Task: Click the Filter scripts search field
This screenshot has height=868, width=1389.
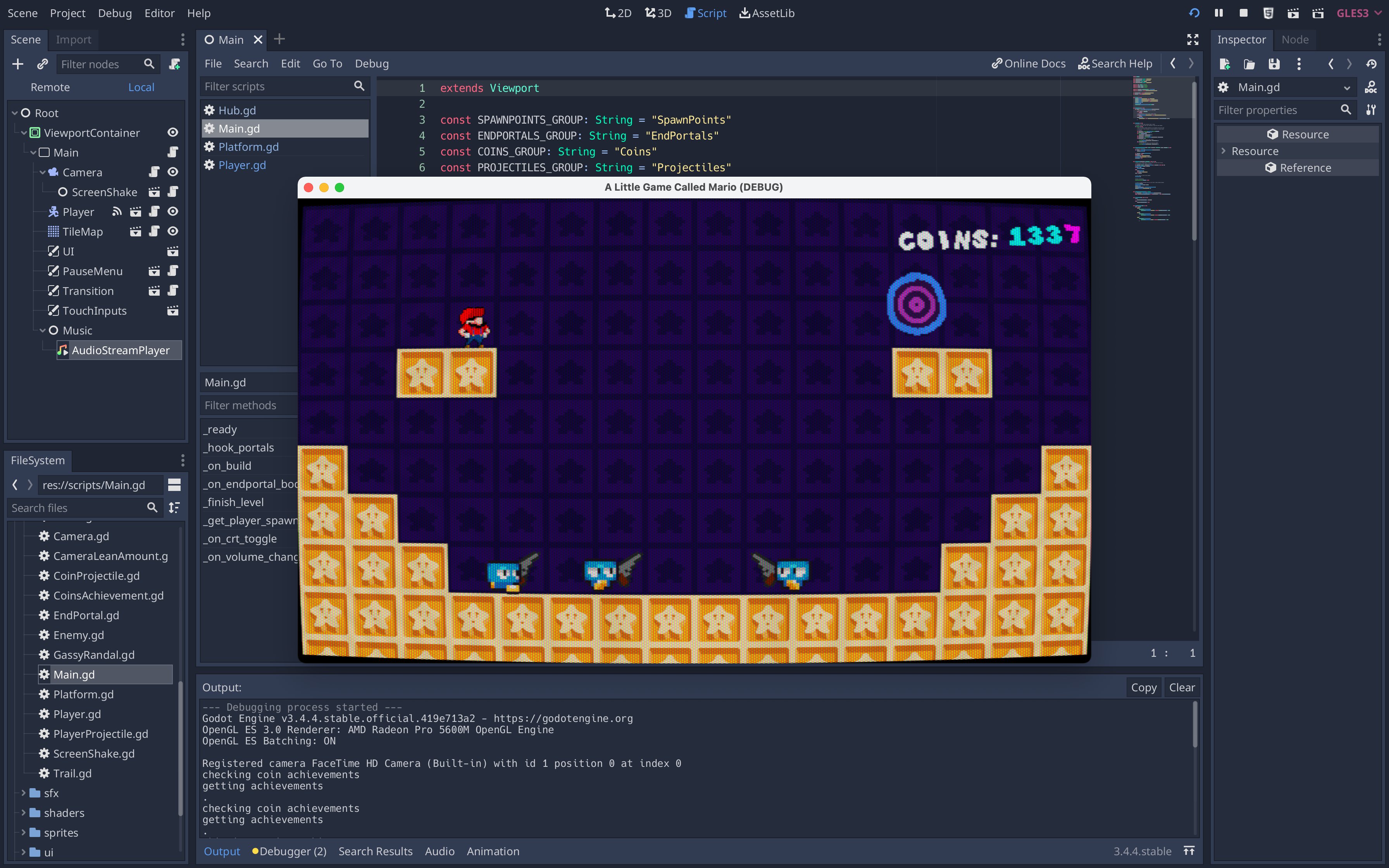Action: click(278, 87)
